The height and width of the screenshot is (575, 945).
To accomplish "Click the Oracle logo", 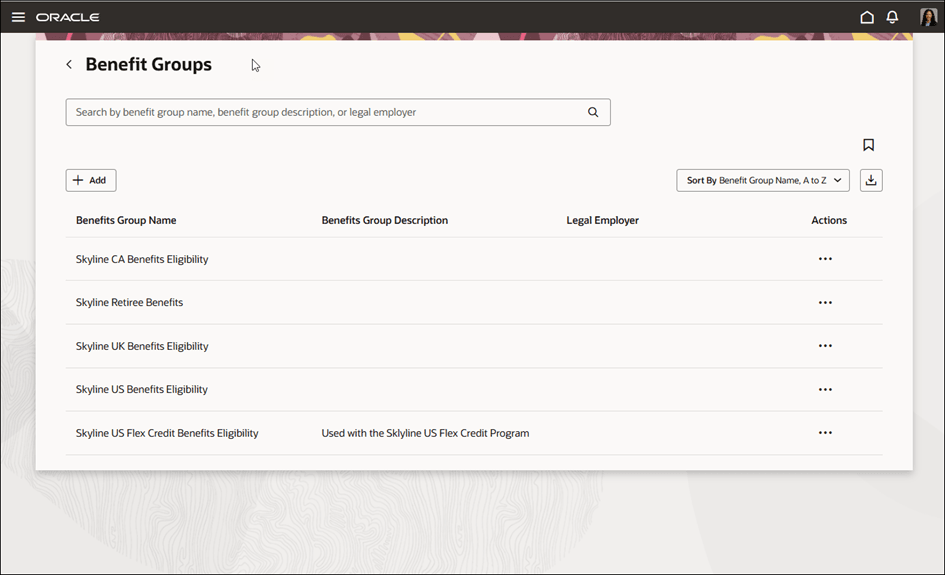I will click(68, 17).
